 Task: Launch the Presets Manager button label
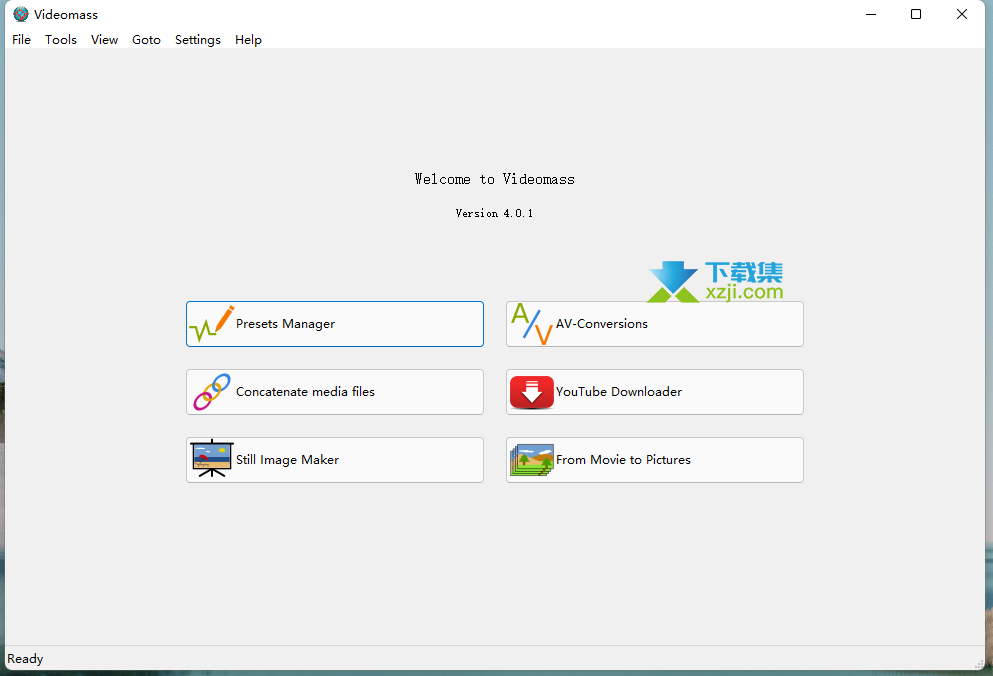(x=286, y=324)
